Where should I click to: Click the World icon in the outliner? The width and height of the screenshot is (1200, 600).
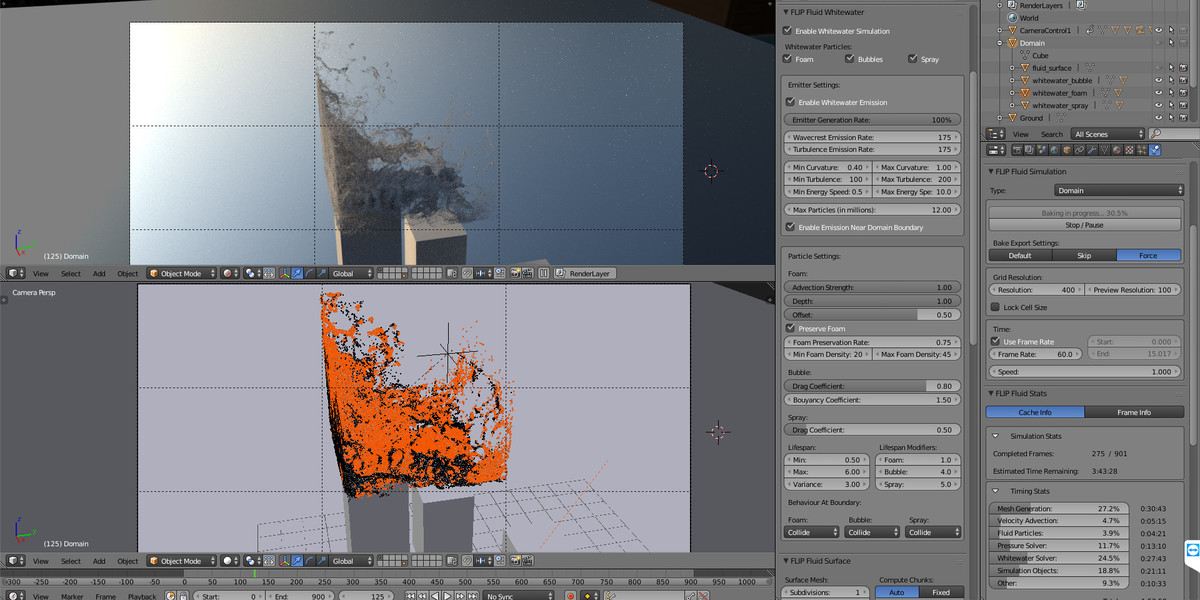coord(1012,17)
